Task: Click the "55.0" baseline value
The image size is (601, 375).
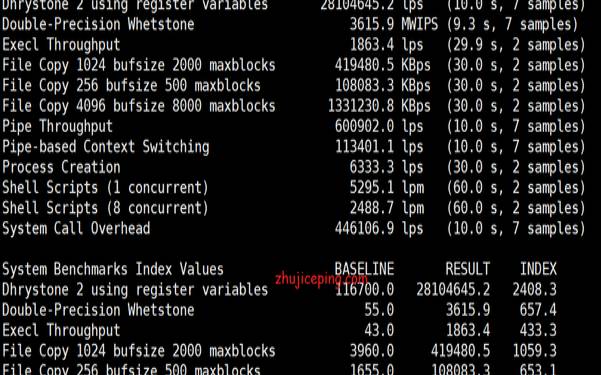Action: [379, 310]
